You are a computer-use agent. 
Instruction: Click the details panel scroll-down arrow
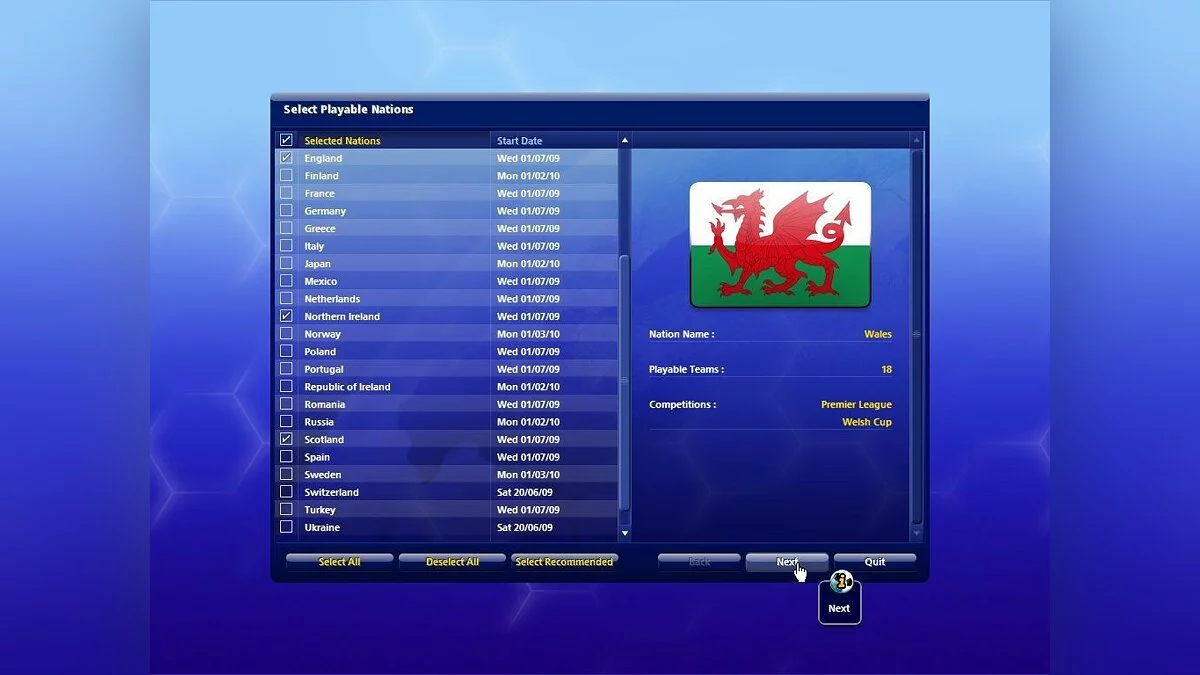(x=915, y=534)
